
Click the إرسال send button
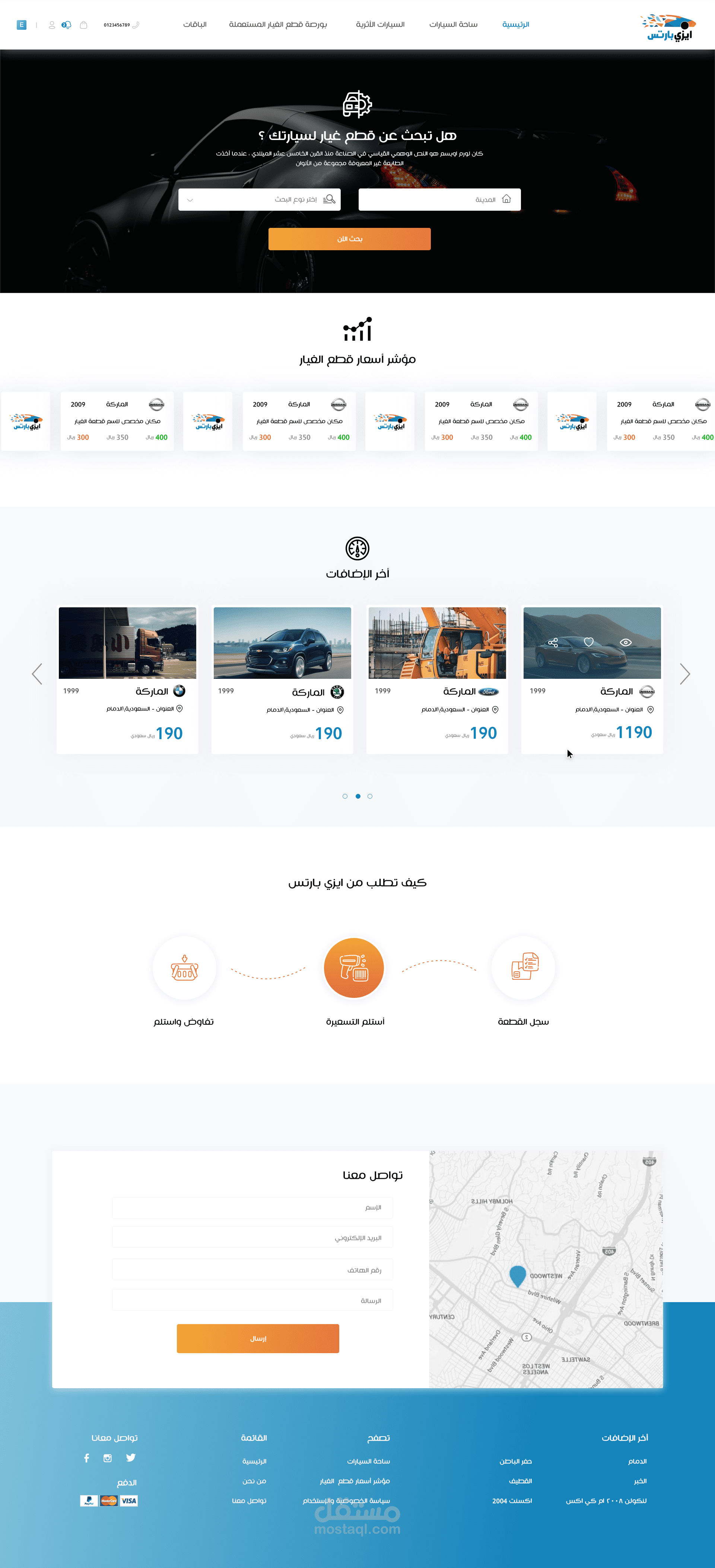click(x=258, y=1338)
